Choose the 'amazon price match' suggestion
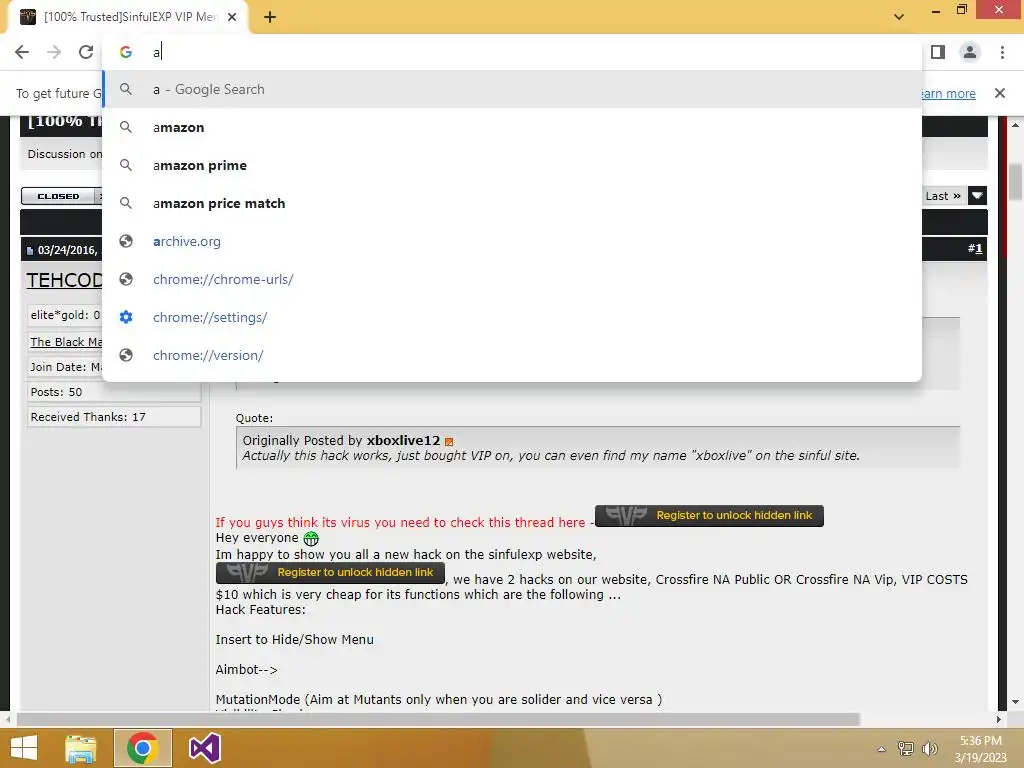Viewport: 1024px width, 768px height. tap(512, 203)
